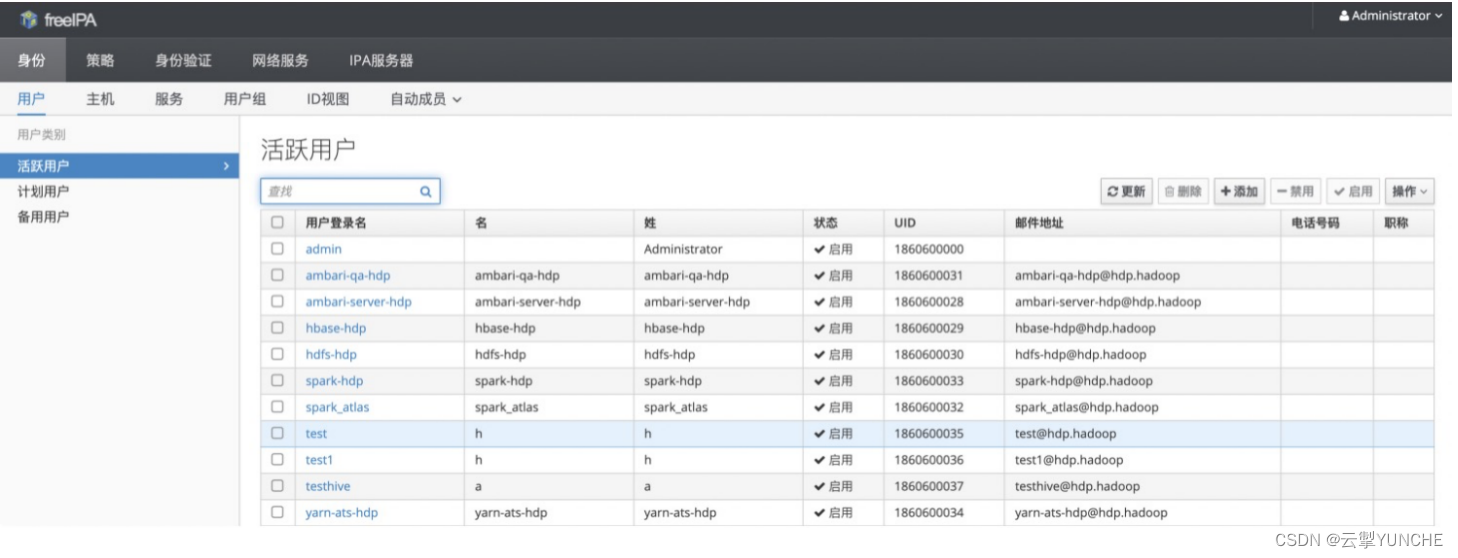Click the Administrator surname cell
This screenshot has height=558, width=1458.
(683, 249)
